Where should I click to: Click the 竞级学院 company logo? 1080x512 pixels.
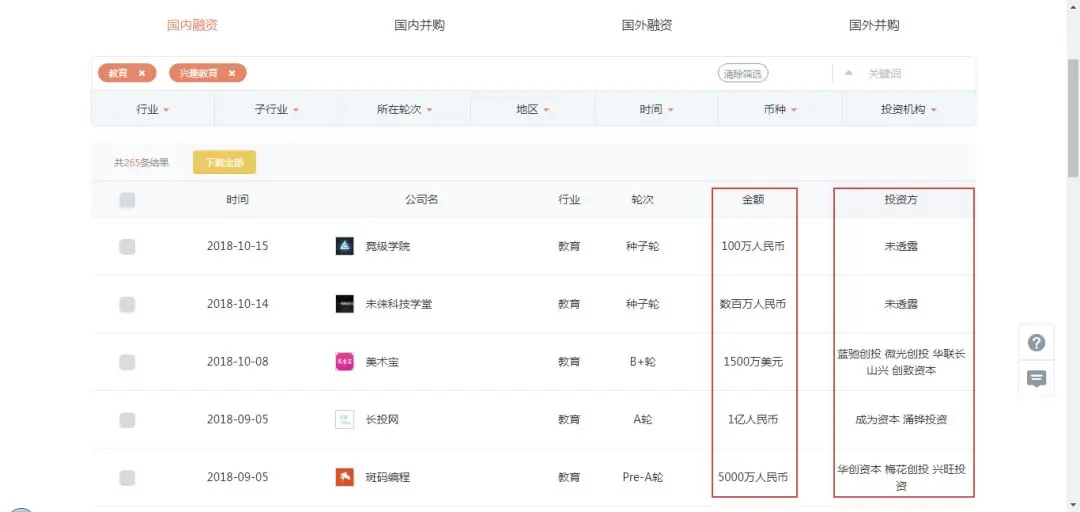click(x=344, y=246)
